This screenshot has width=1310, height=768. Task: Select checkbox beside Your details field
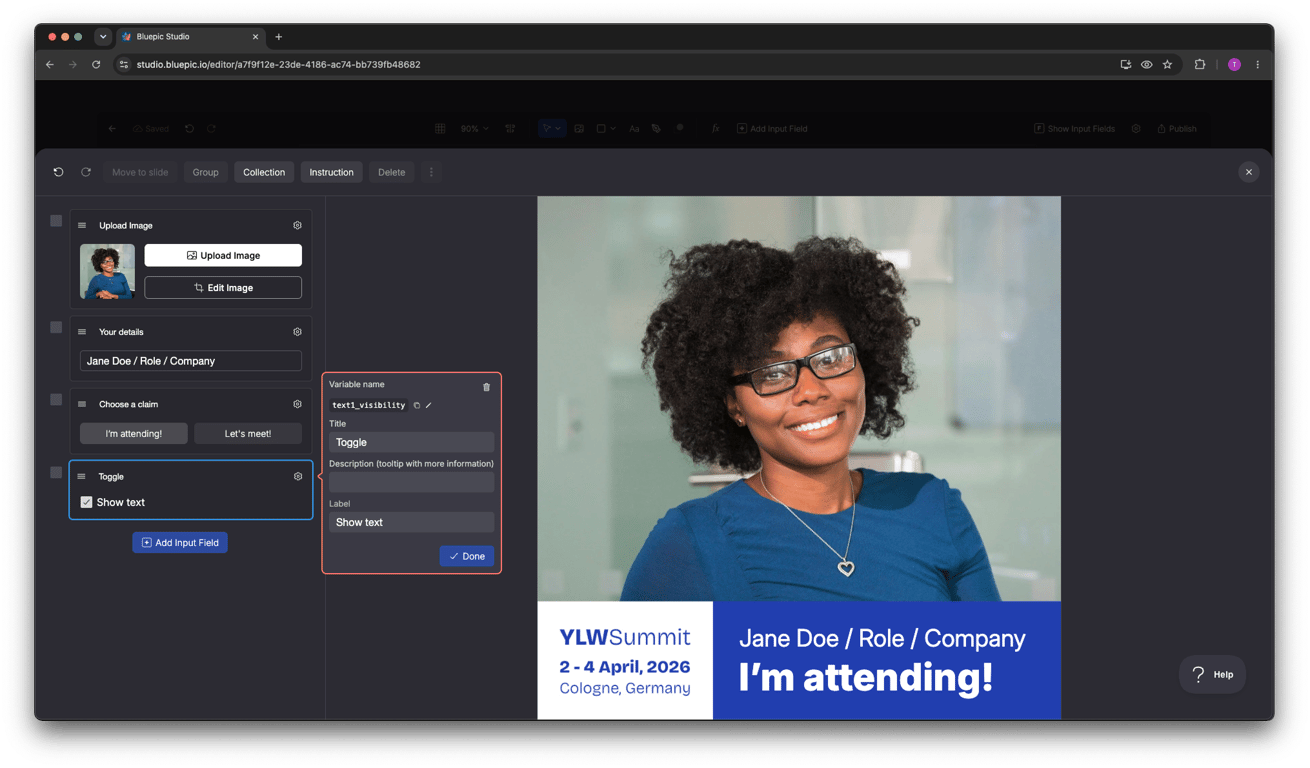tap(56, 327)
